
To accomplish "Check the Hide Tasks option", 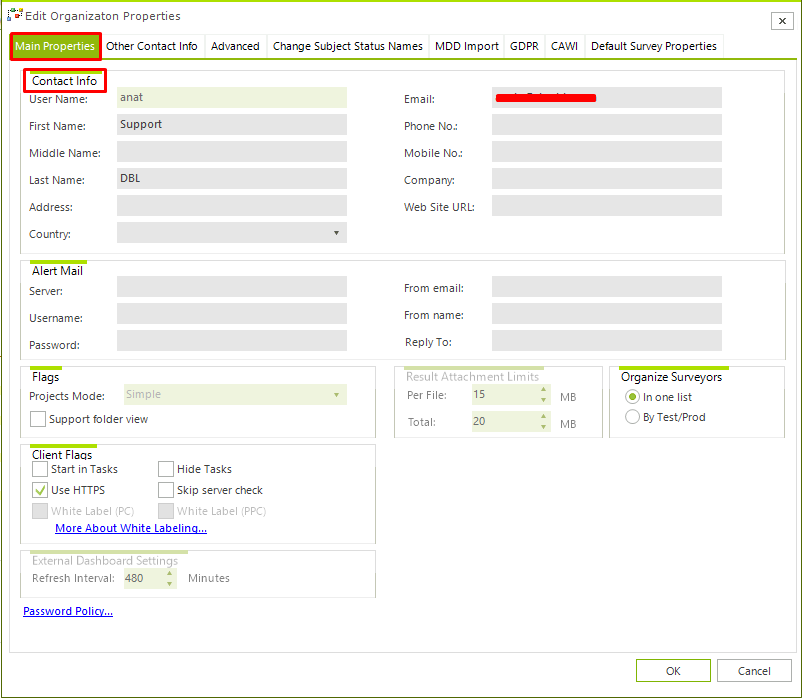I will click(x=166, y=469).
